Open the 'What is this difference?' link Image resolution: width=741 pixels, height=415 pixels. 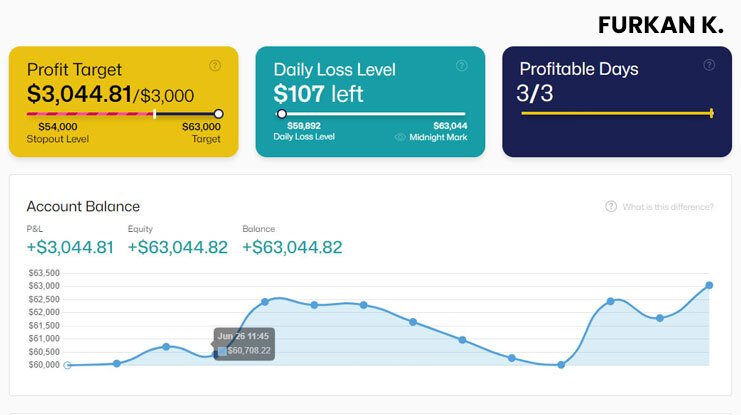668,207
